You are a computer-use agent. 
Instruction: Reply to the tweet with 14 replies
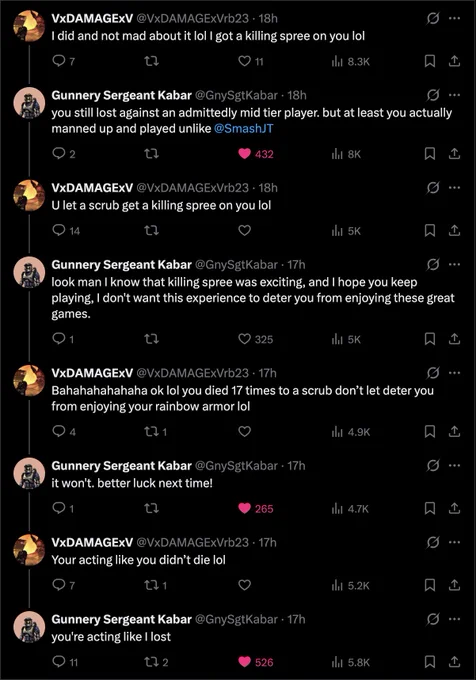point(66,230)
